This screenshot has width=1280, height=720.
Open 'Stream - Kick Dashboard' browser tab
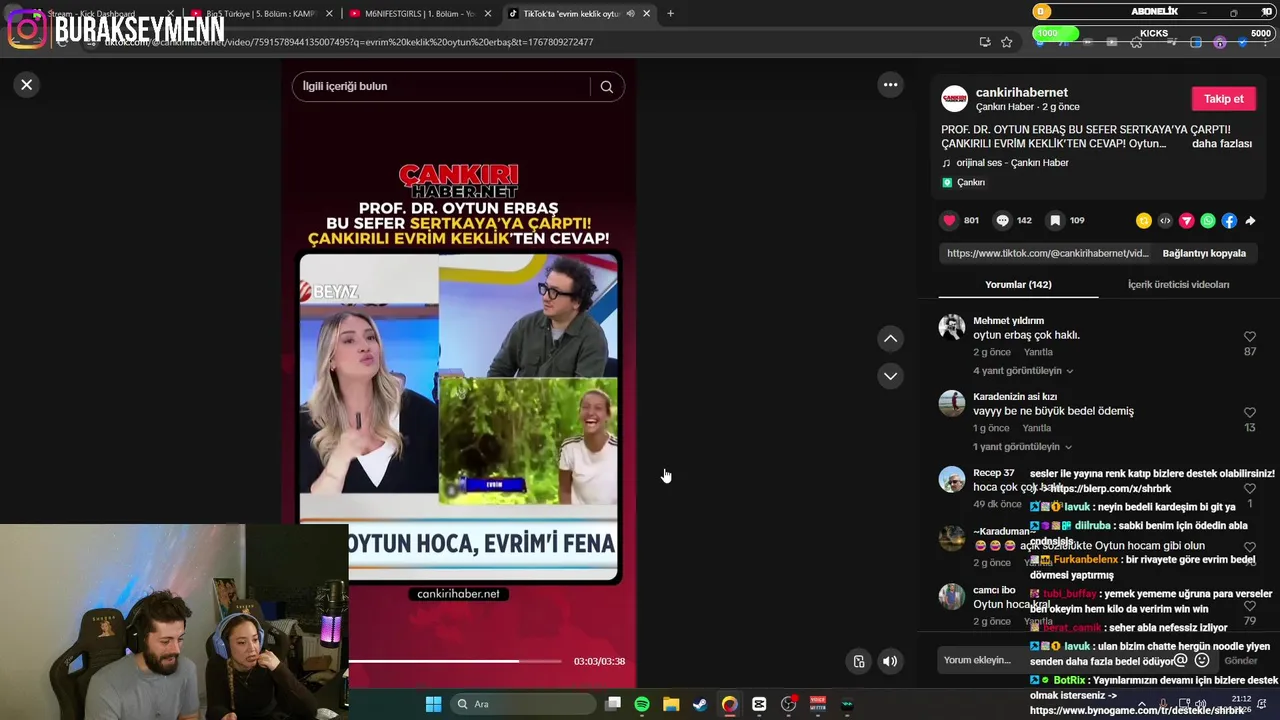pyautogui.click(x=100, y=14)
